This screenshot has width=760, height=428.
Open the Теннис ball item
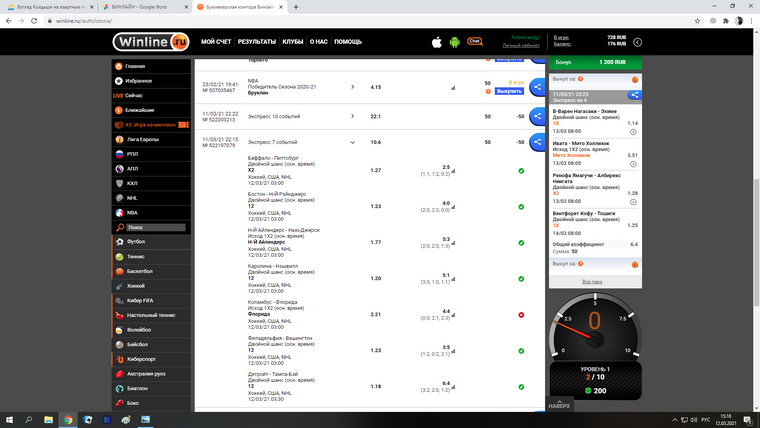151,256
